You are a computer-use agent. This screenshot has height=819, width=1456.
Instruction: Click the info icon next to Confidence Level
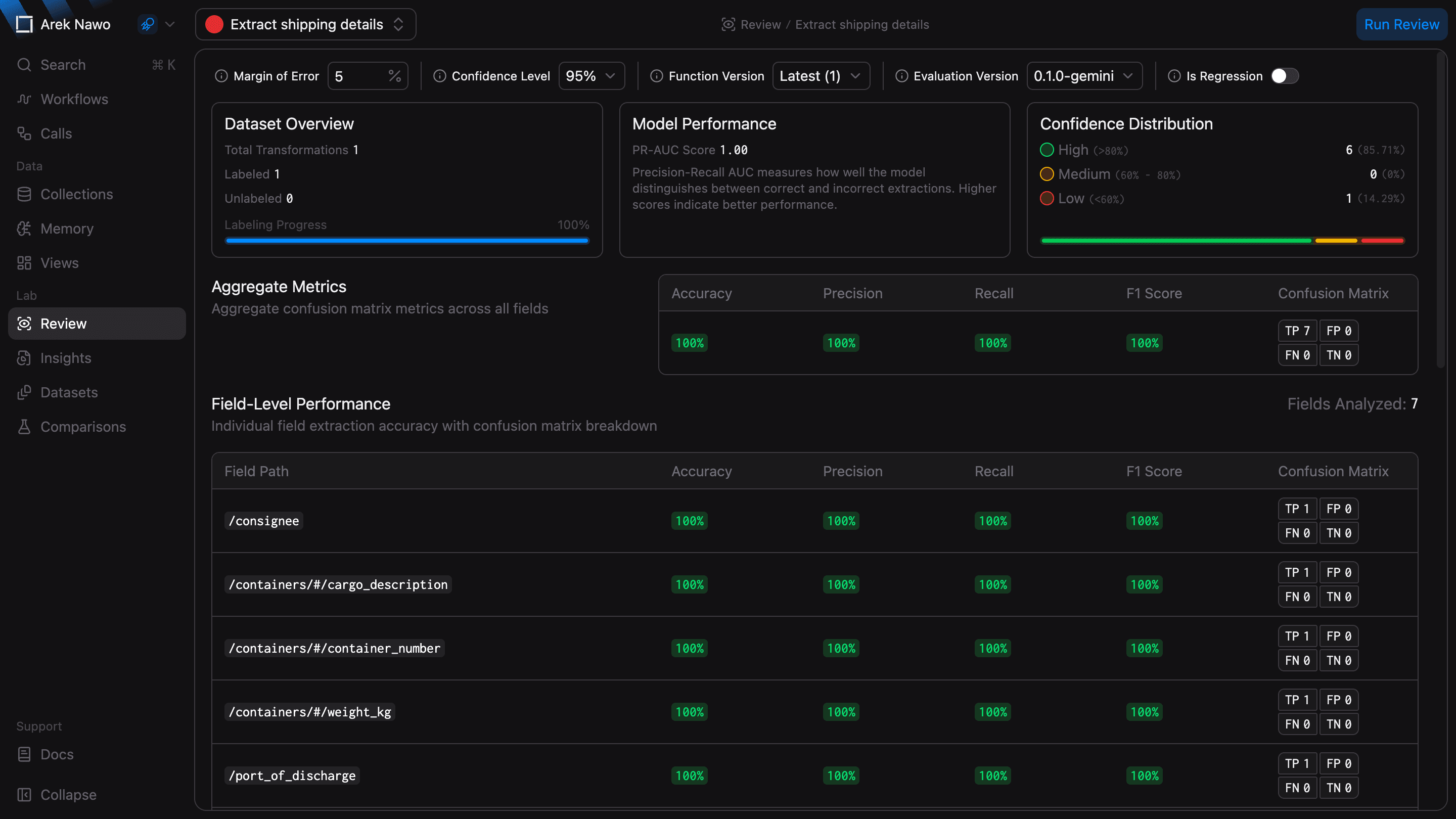[440, 76]
